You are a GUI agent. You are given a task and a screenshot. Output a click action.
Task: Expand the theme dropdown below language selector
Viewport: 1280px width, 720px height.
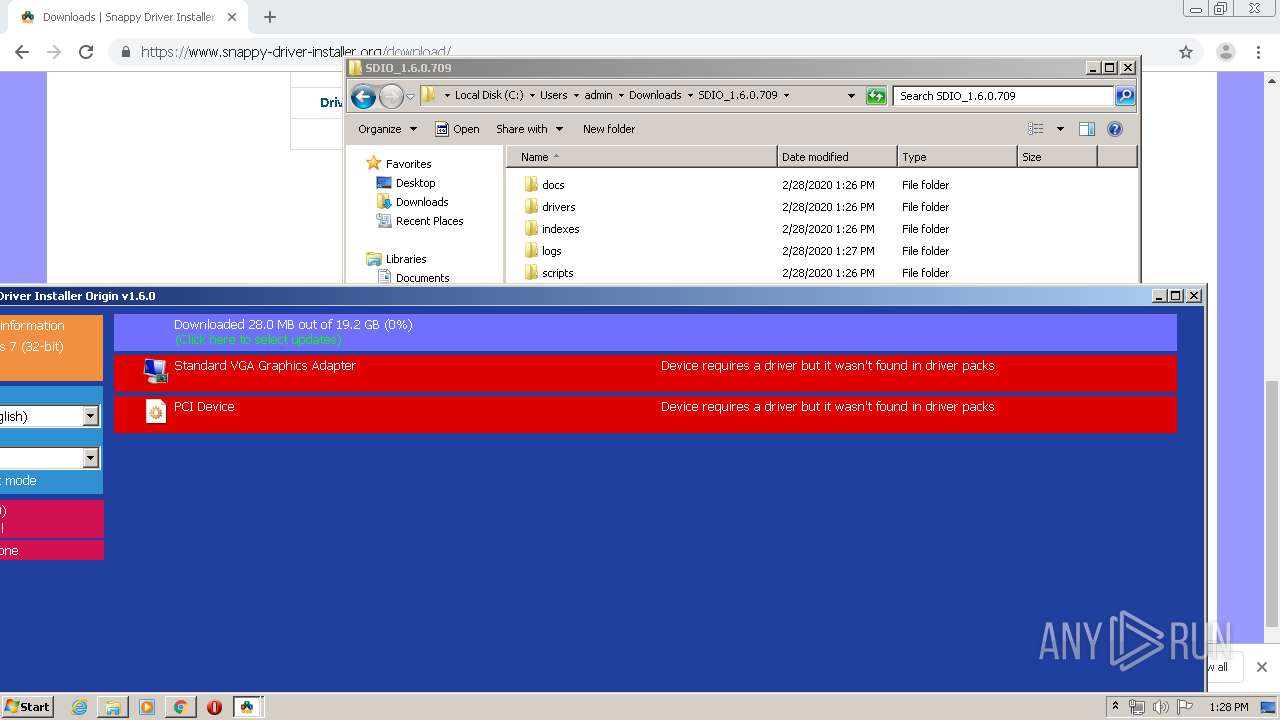pyautogui.click(x=91, y=457)
